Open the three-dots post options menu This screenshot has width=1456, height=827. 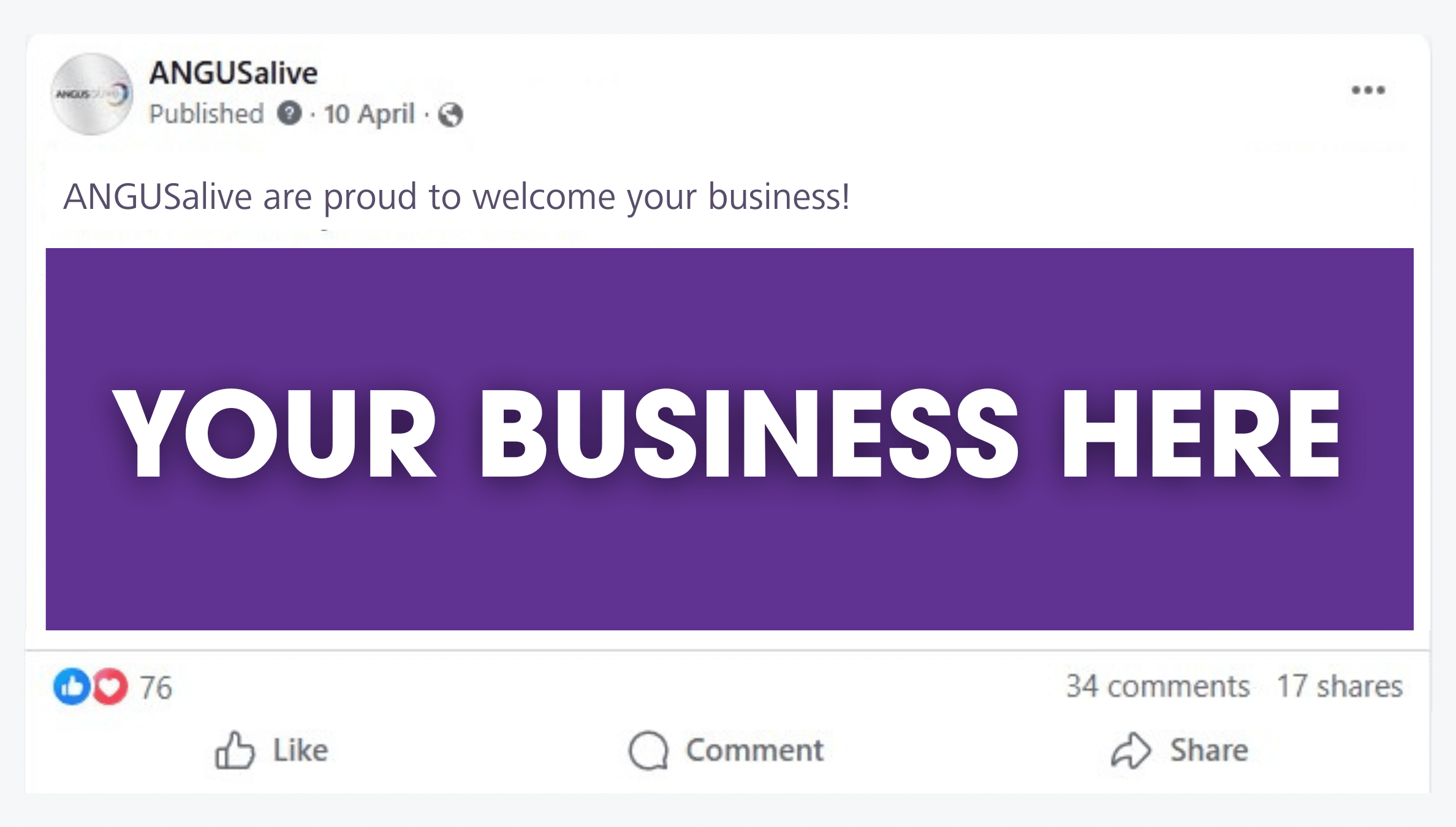[x=1368, y=90]
